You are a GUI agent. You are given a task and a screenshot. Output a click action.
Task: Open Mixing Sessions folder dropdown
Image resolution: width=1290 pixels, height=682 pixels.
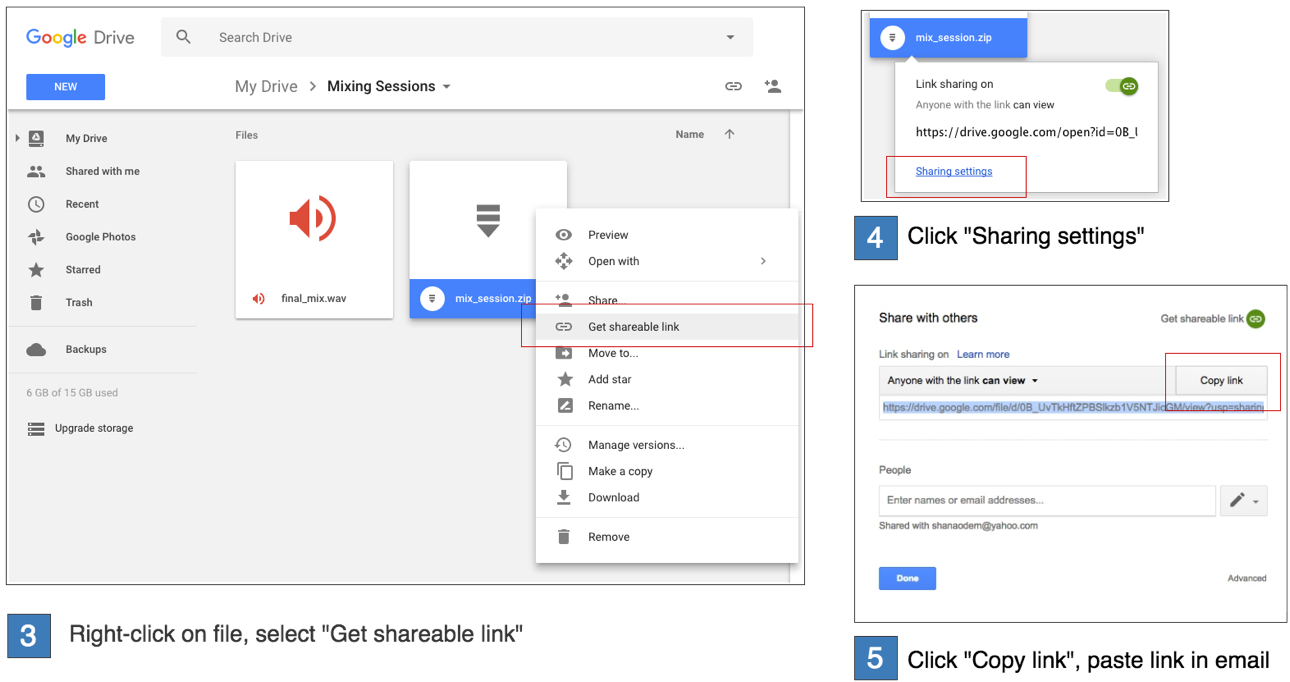[446, 87]
